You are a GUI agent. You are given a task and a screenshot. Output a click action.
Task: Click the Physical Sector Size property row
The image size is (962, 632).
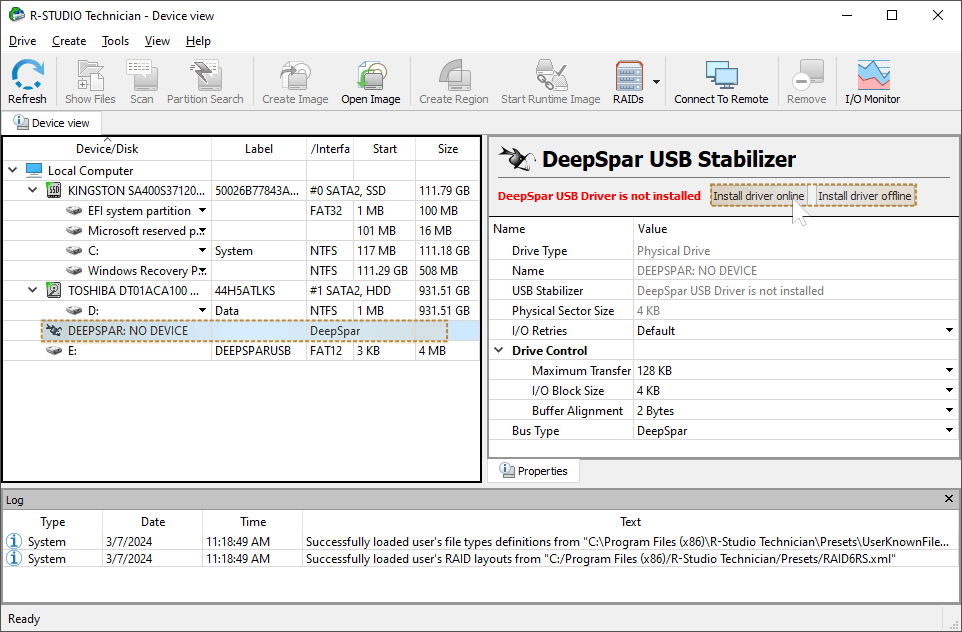coord(724,310)
